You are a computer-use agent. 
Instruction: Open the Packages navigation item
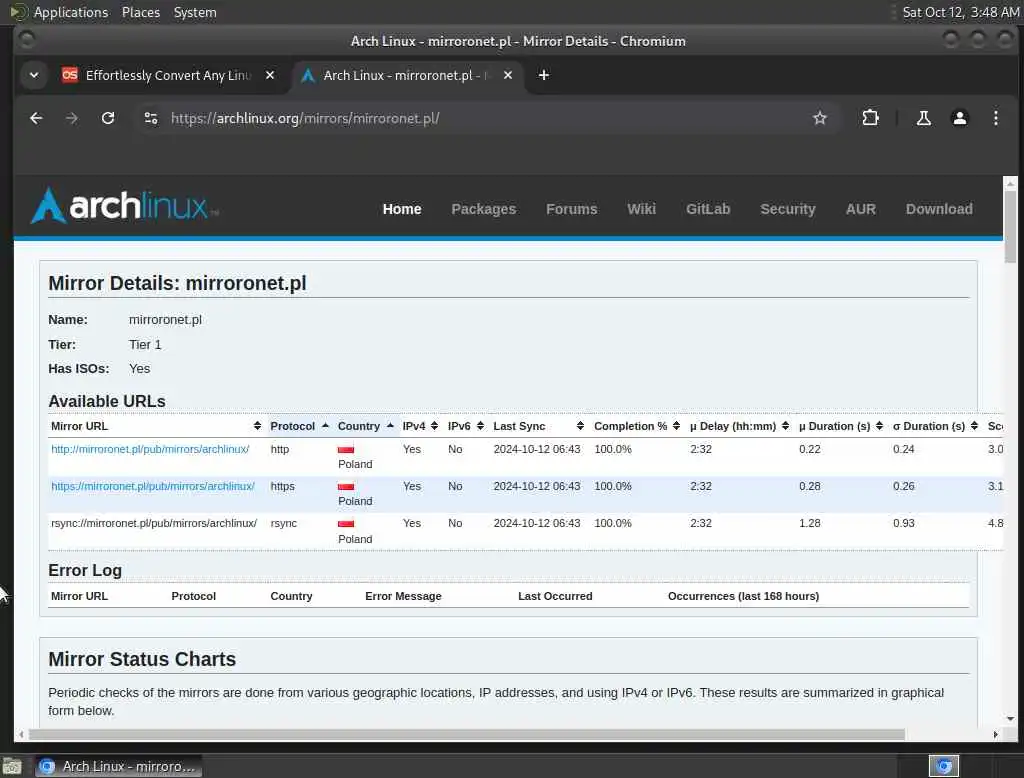tap(483, 209)
